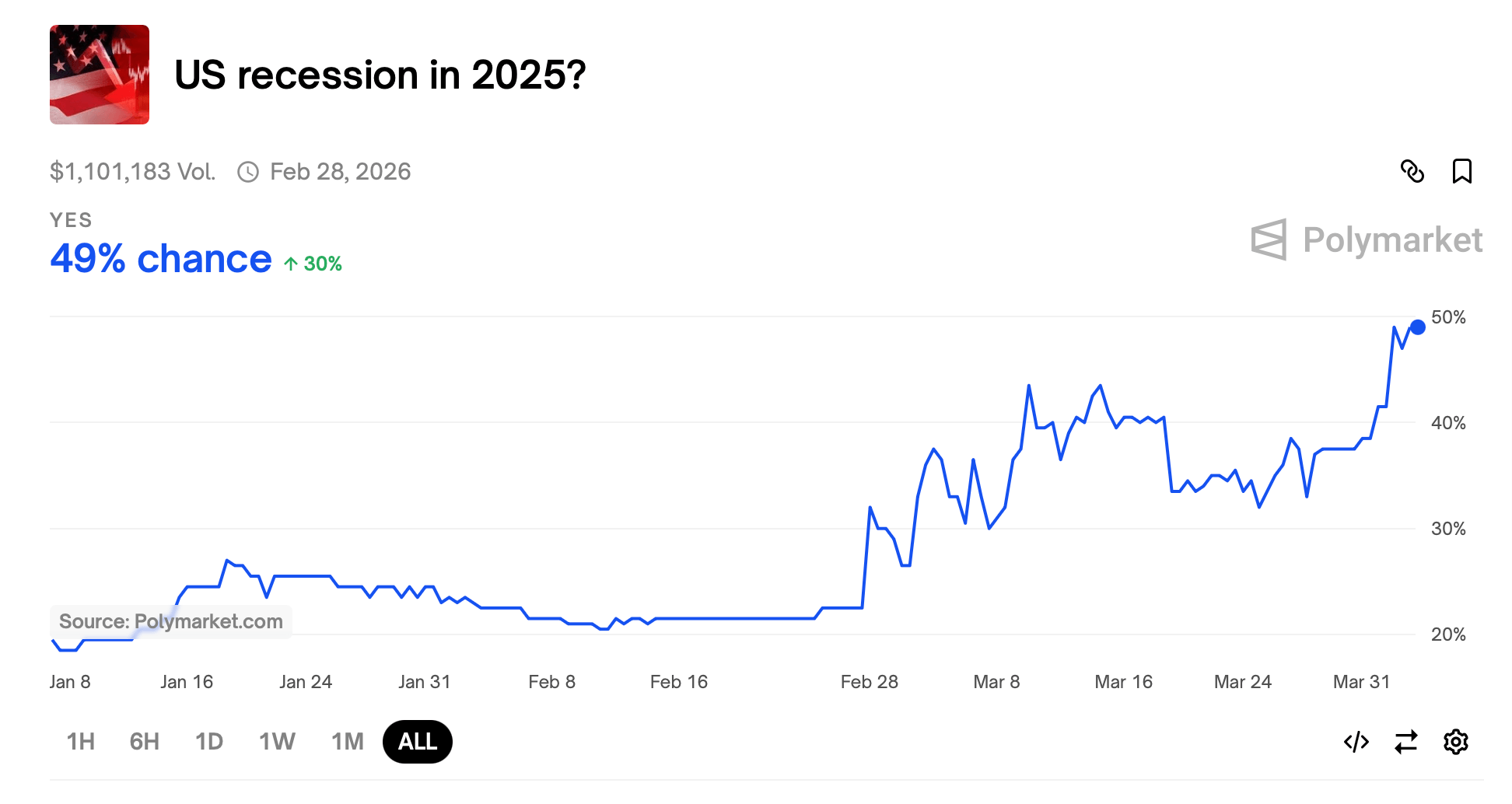1512x804 pixels.
Task: Select the 1M time range
Action: click(347, 741)
